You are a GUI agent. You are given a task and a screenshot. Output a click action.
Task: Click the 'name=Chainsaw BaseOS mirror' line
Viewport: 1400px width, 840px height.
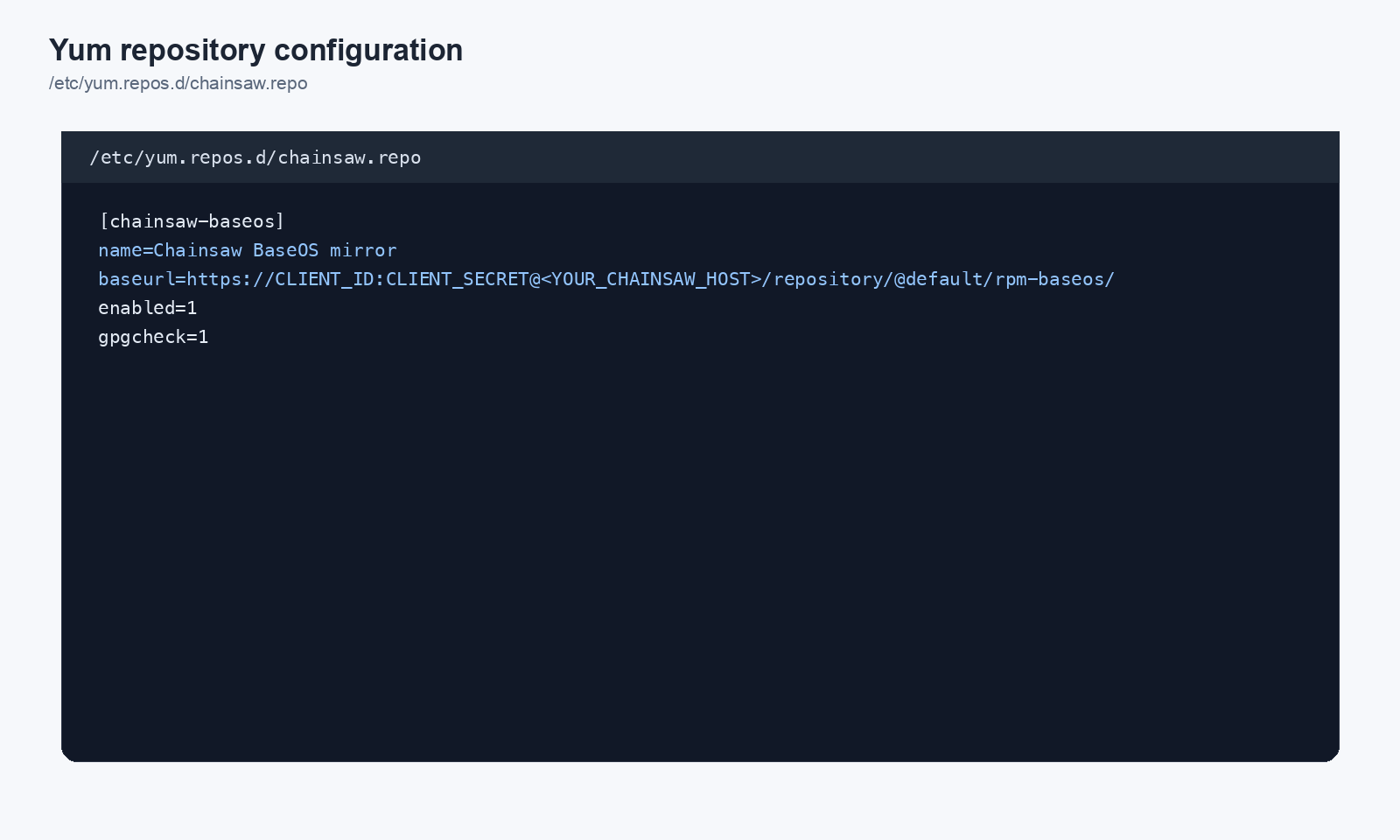click(x=248, y=250)
